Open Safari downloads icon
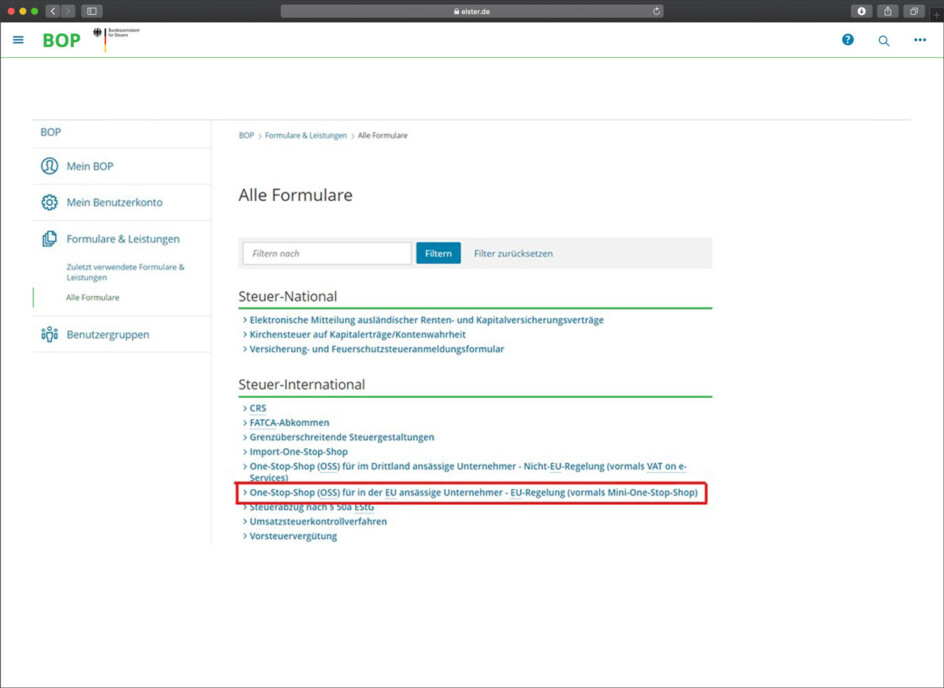 861,11
